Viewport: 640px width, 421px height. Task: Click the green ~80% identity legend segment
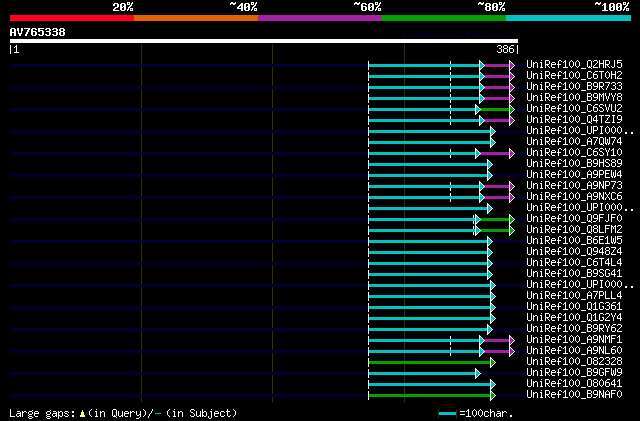click(444, 18)
